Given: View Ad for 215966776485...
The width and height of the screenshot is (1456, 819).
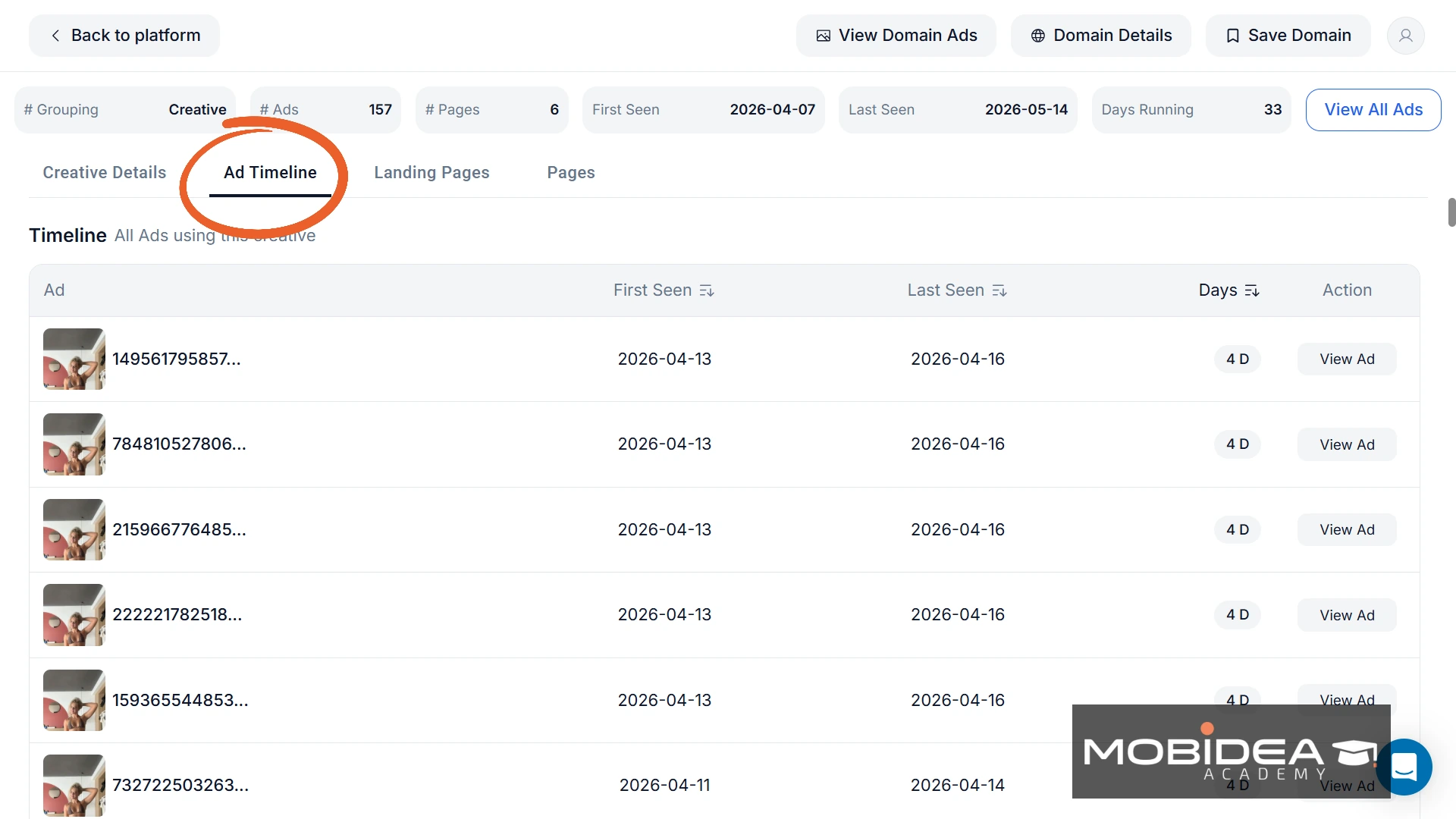Looking at the screenshot, I should click(1347, 530).
